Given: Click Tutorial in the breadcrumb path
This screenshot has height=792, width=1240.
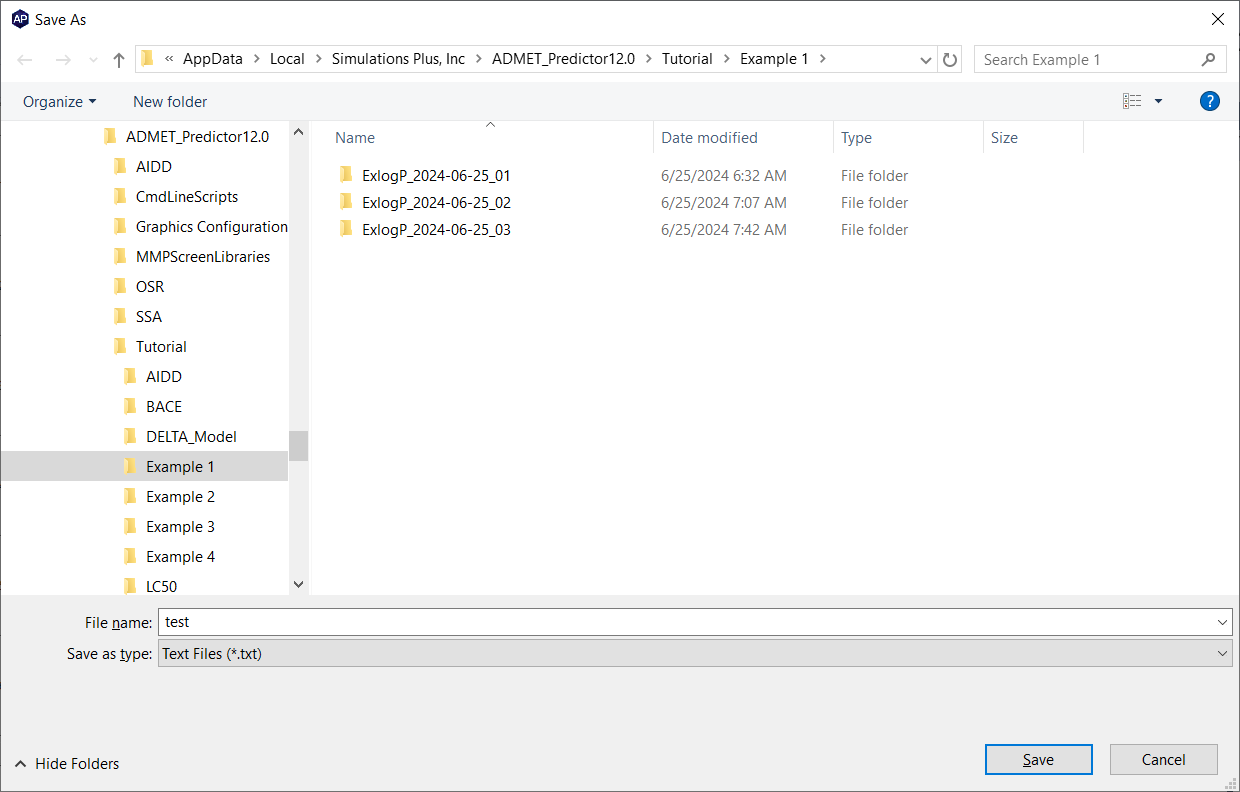Looking at the screenshot, I should pyautogui.click(x=687, y=59).
